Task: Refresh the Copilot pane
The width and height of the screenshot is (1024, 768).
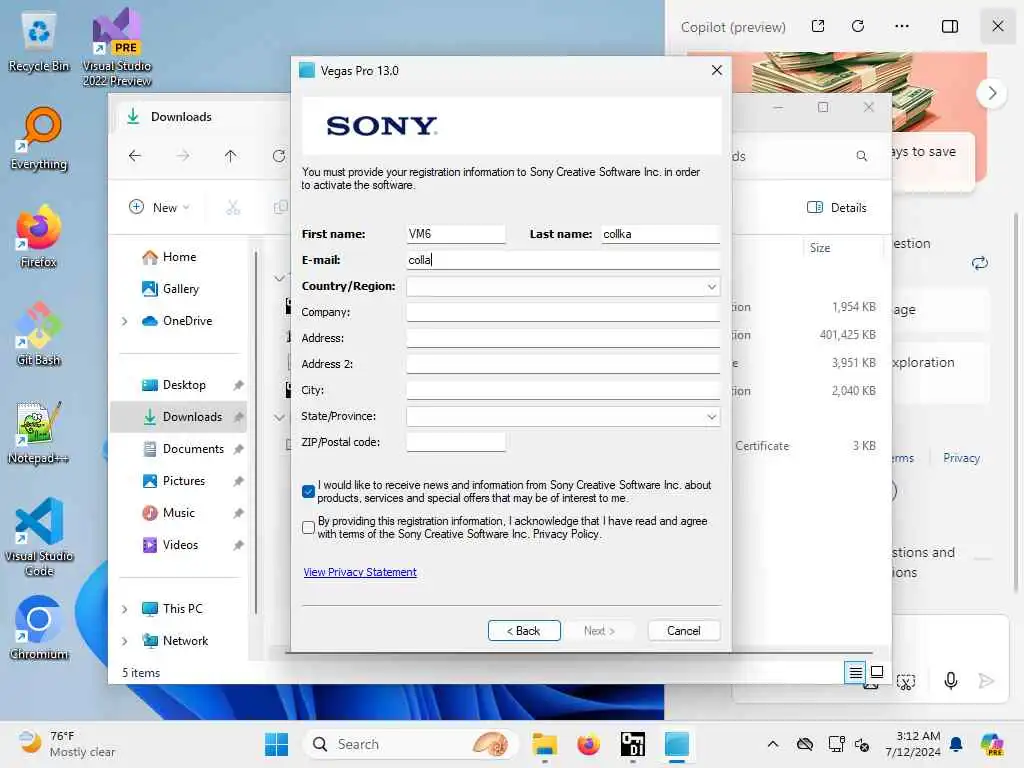Action: 858,26
